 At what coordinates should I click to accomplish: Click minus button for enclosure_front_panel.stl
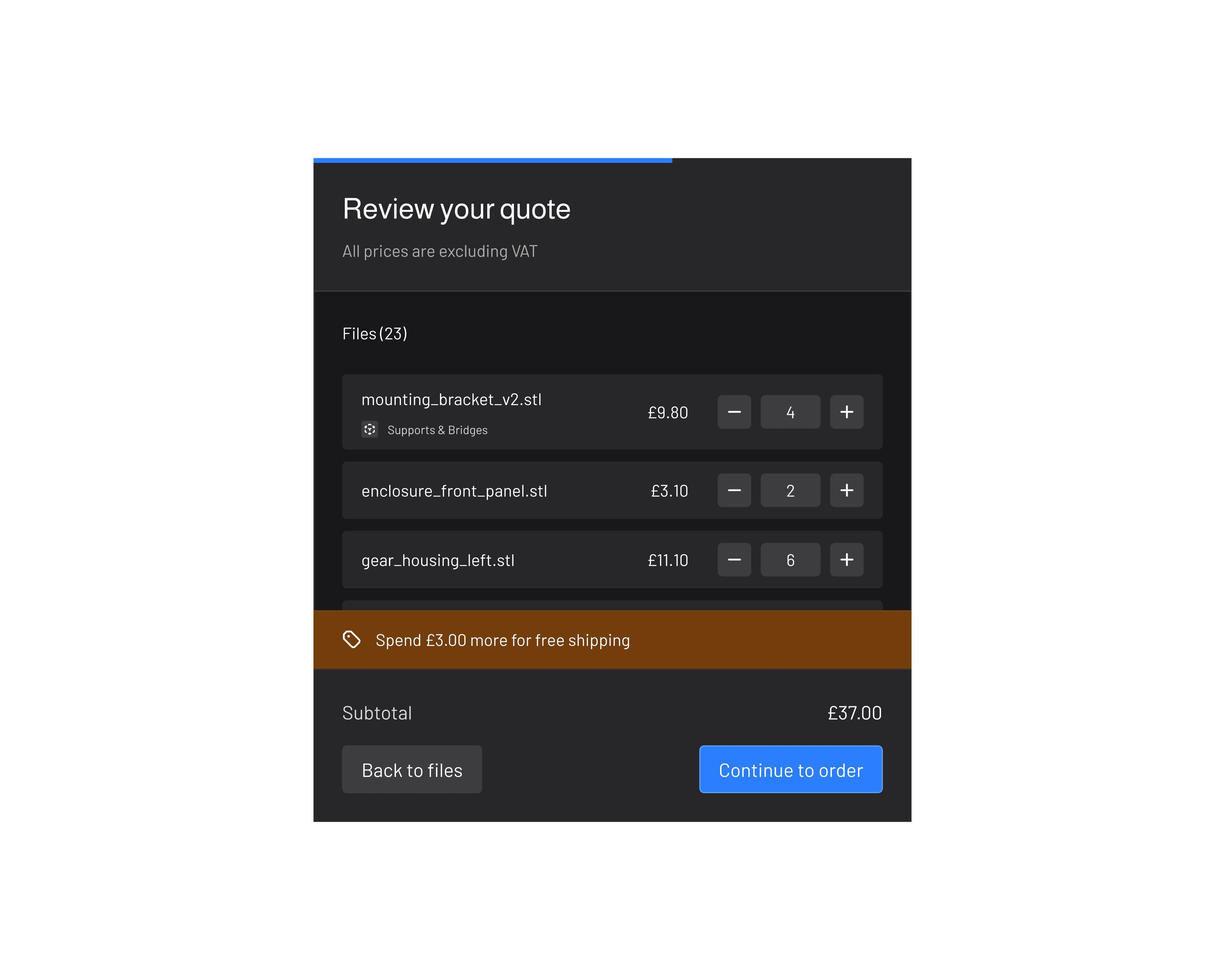(x=734, y=490)
